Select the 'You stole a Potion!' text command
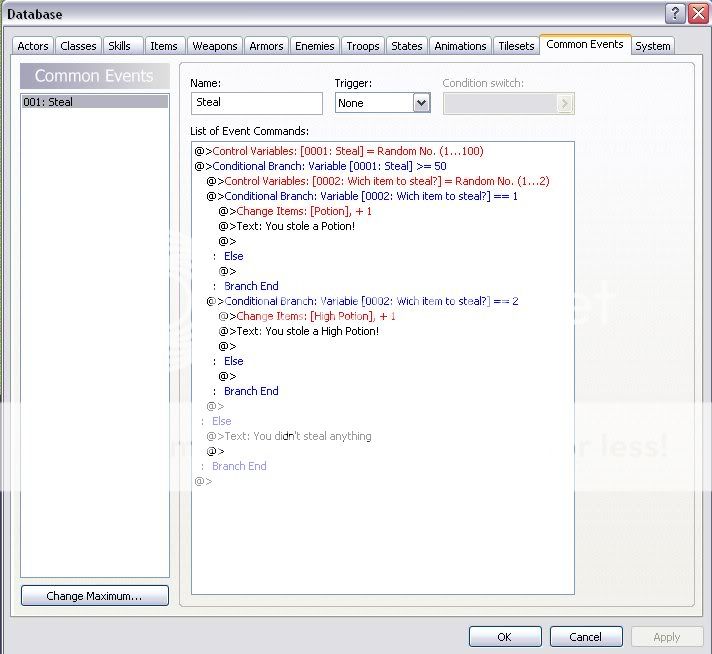The height and width of the screenshot is (654, 712). pos(295,226)
